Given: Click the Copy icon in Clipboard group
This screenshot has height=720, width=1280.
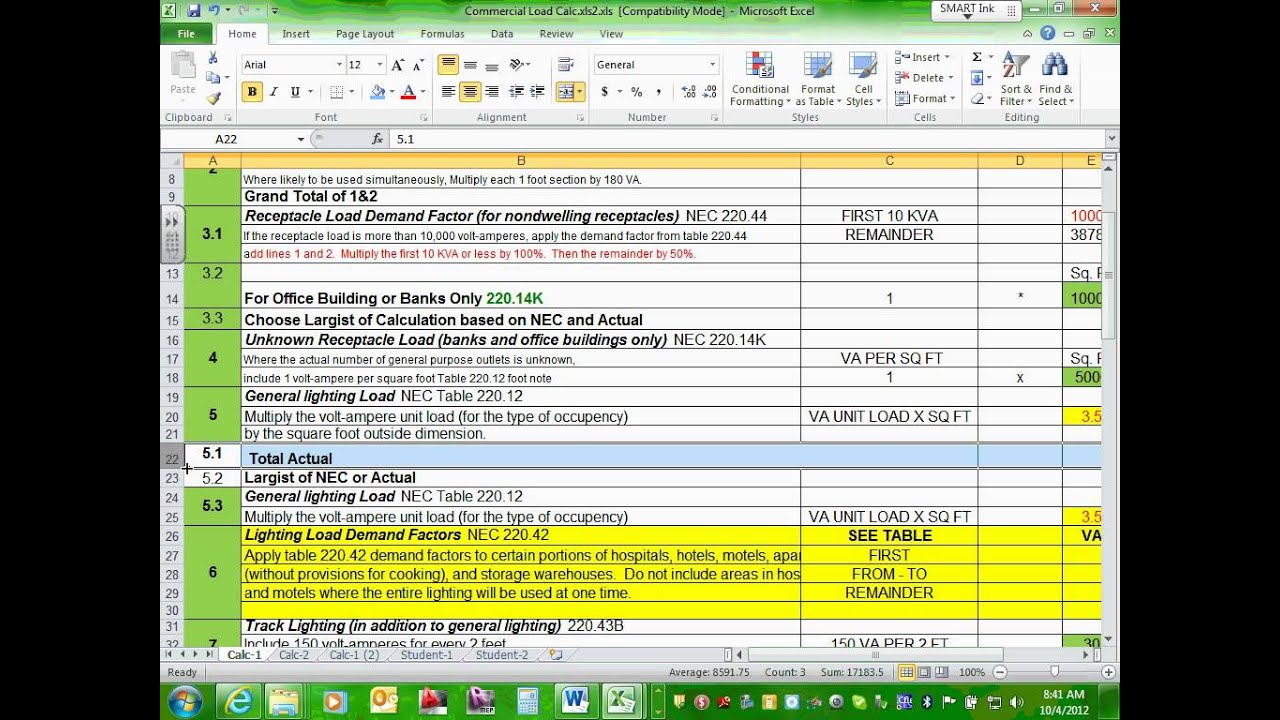Looking at the screenshot, I should coord(212,78).
